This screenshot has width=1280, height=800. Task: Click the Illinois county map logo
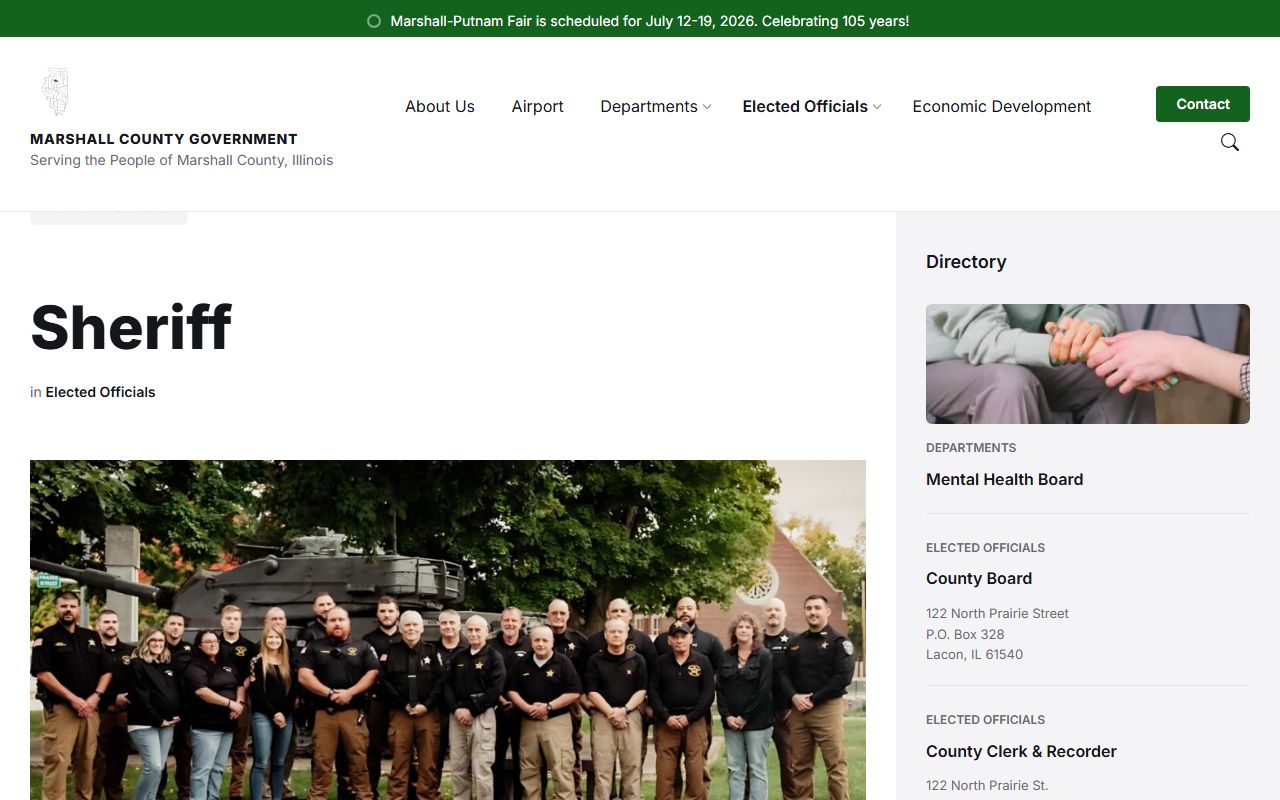click(x=55, y=92)
